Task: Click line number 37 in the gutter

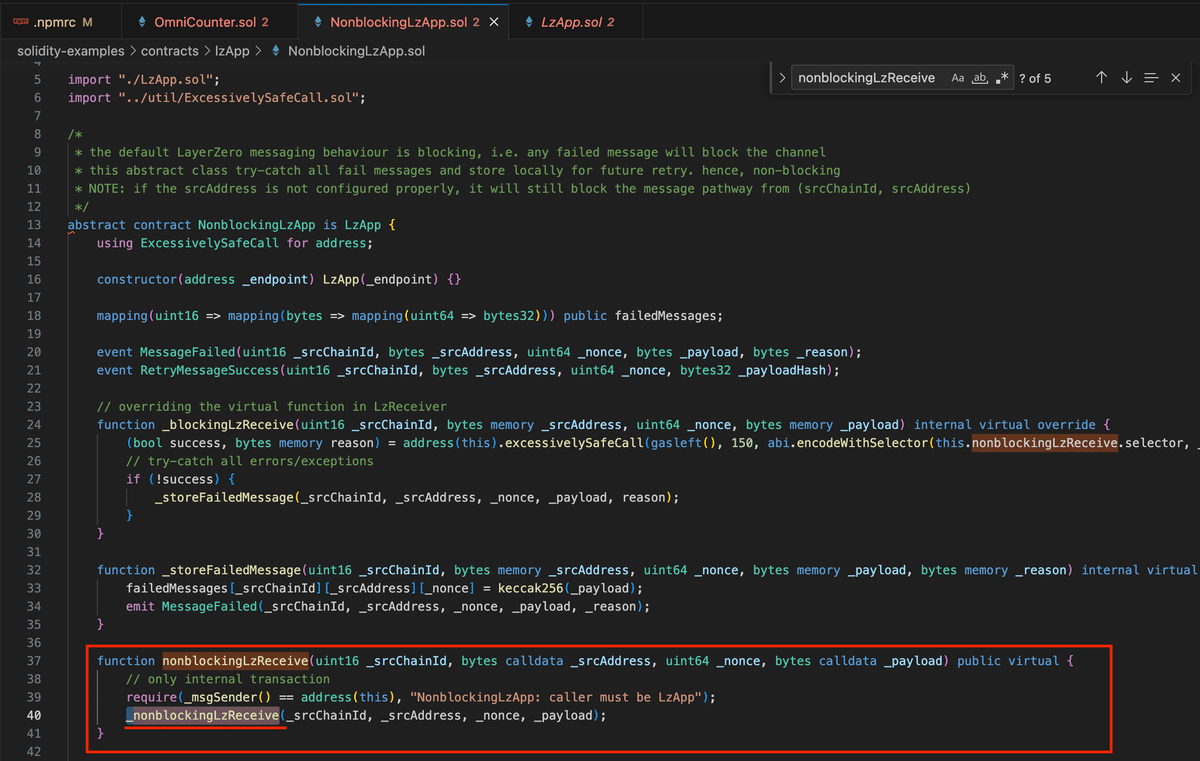Action: coord(35,661)
